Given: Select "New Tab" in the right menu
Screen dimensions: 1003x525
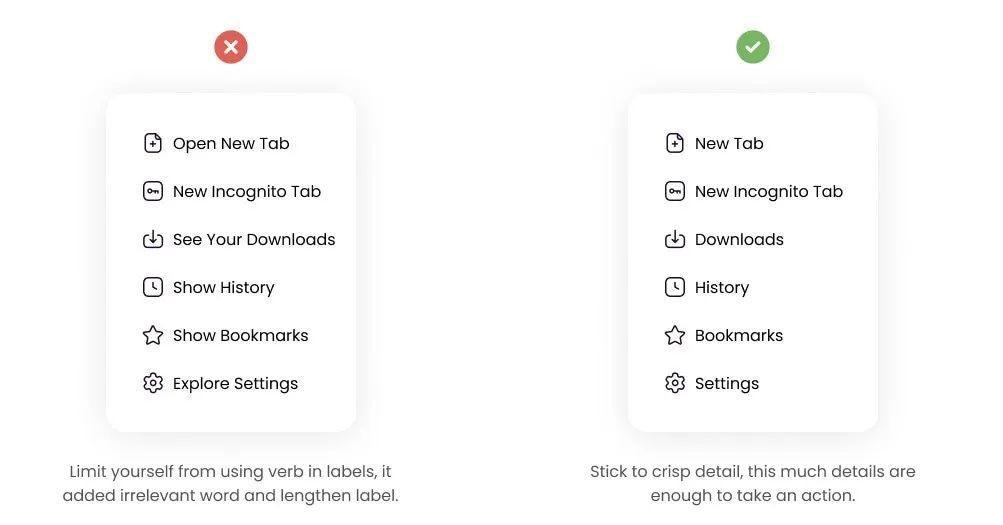Looking at the screenshot, I should pyautogui.click(x=729, y=143).
